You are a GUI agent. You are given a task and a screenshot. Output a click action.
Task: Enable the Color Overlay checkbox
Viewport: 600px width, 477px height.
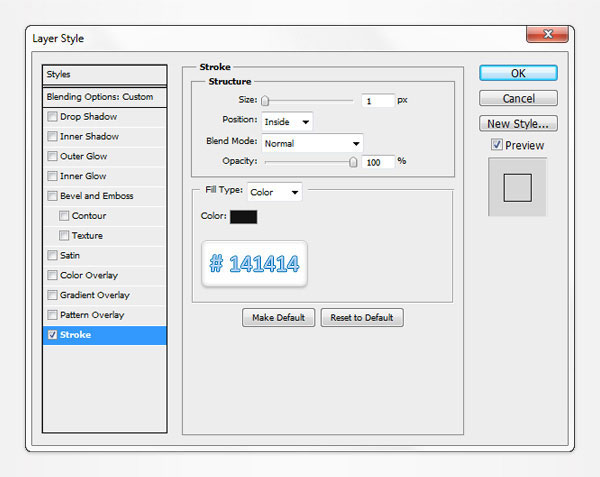[52, 275]
